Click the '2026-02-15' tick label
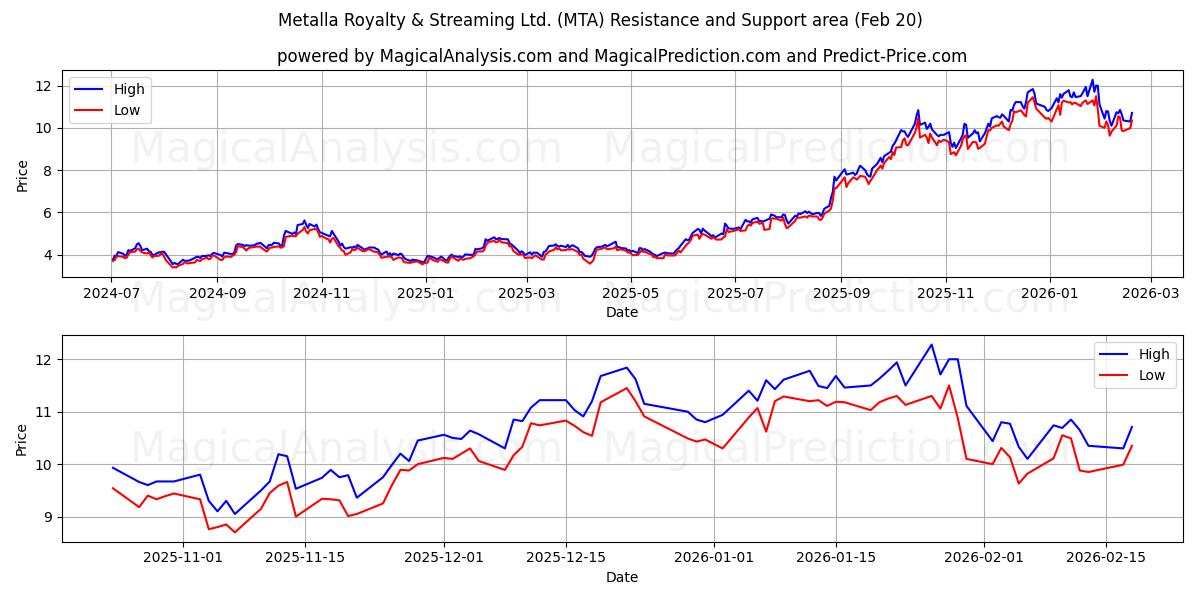This screenshot has width=1200, height=600. click(1107, 557)
